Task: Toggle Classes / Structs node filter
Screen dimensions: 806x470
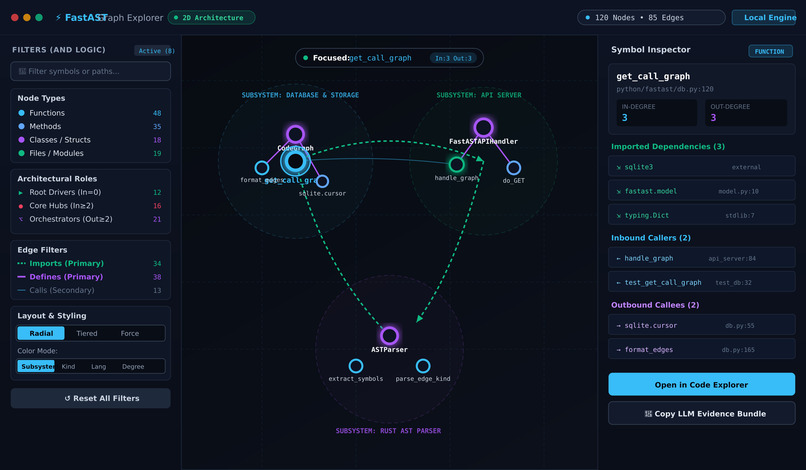Action: (x=90, y=139)
